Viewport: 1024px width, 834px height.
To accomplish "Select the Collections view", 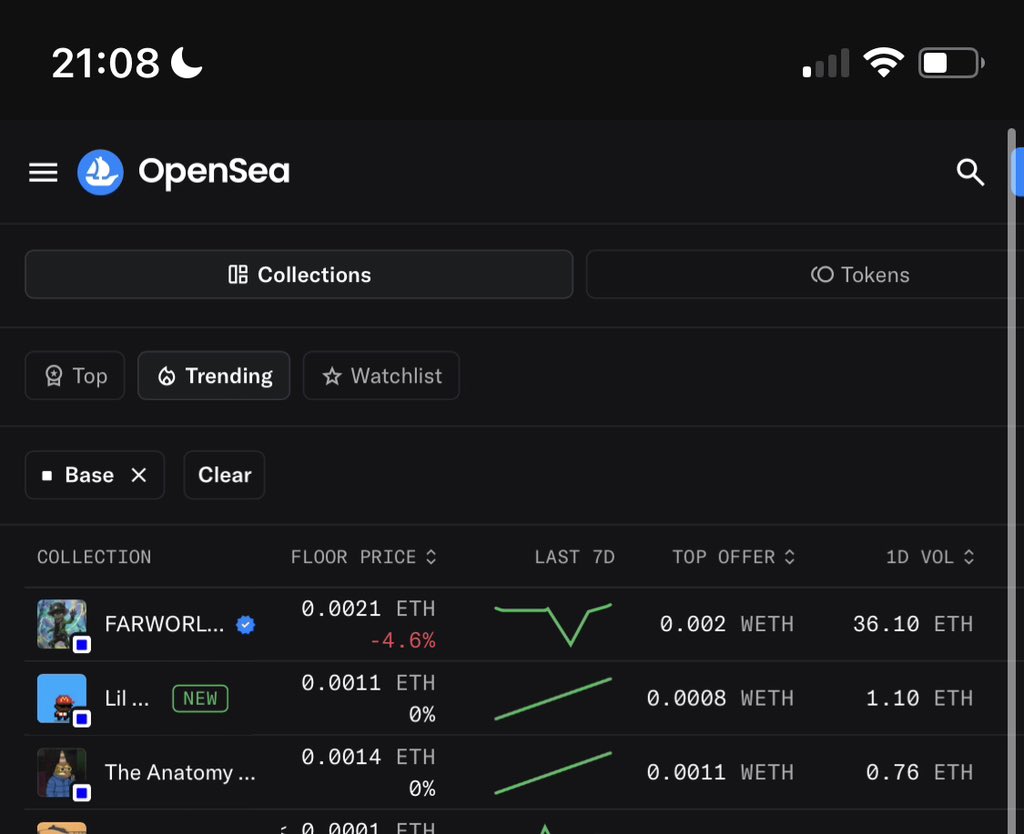I will tap(299, 274).
